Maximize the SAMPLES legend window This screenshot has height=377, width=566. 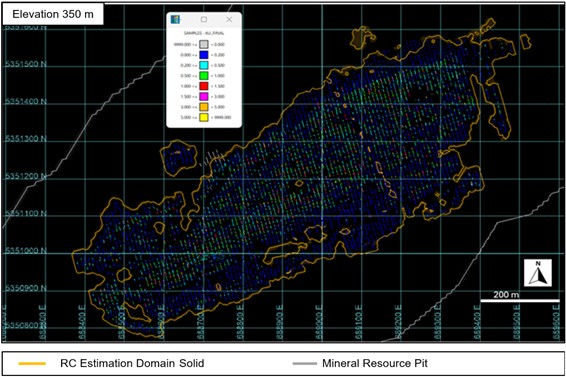[204, 20]
